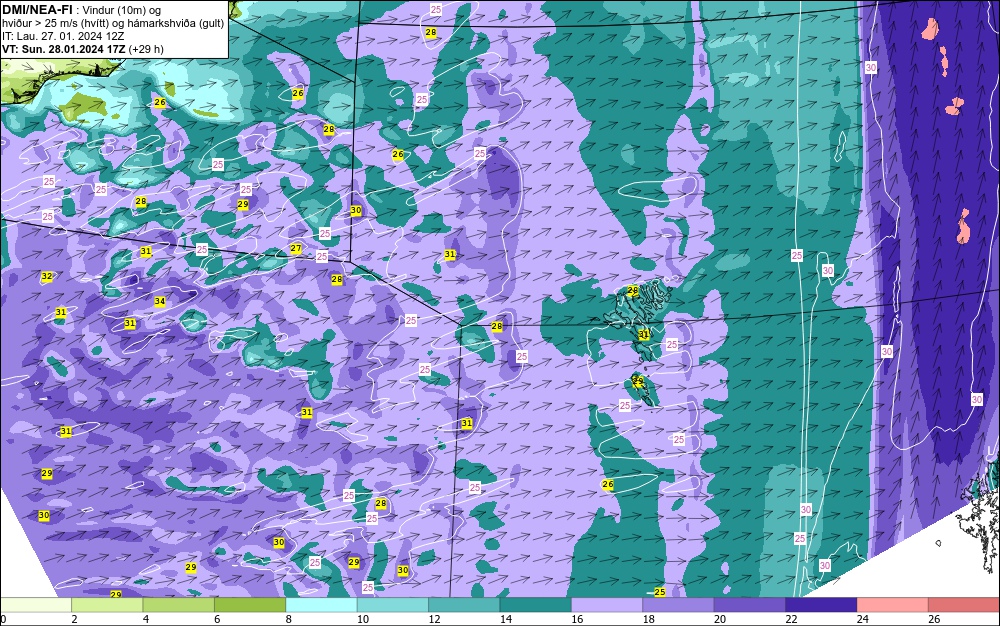This screenshot has height=626, width=1000.
Task: Click the yellow 34 max gust label
Action: [159, 302]
